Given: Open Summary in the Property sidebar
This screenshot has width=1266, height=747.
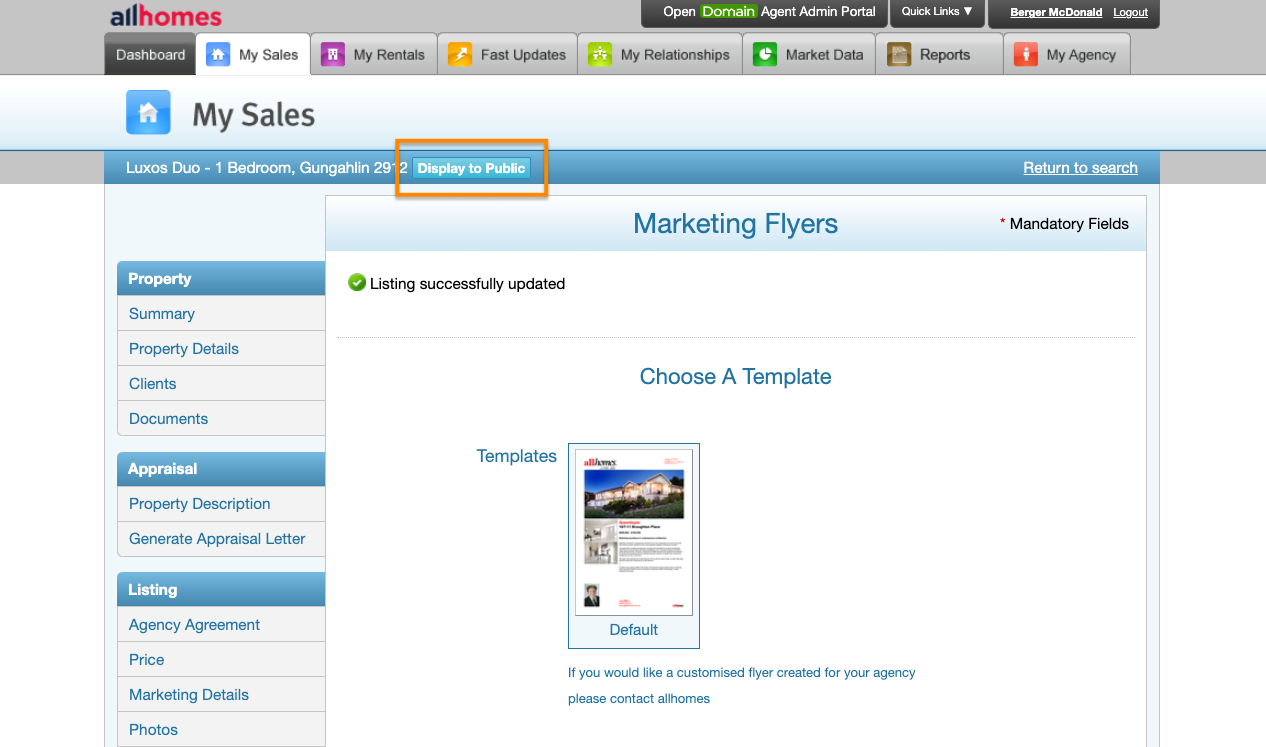Looking at the screenshot, I should click(x=162, y=314).
